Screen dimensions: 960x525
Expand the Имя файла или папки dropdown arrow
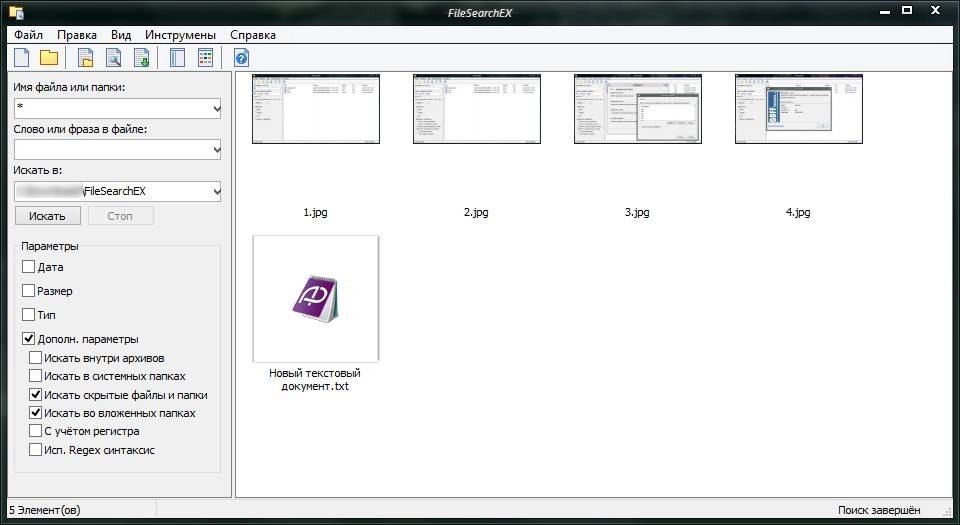point(216,109)
